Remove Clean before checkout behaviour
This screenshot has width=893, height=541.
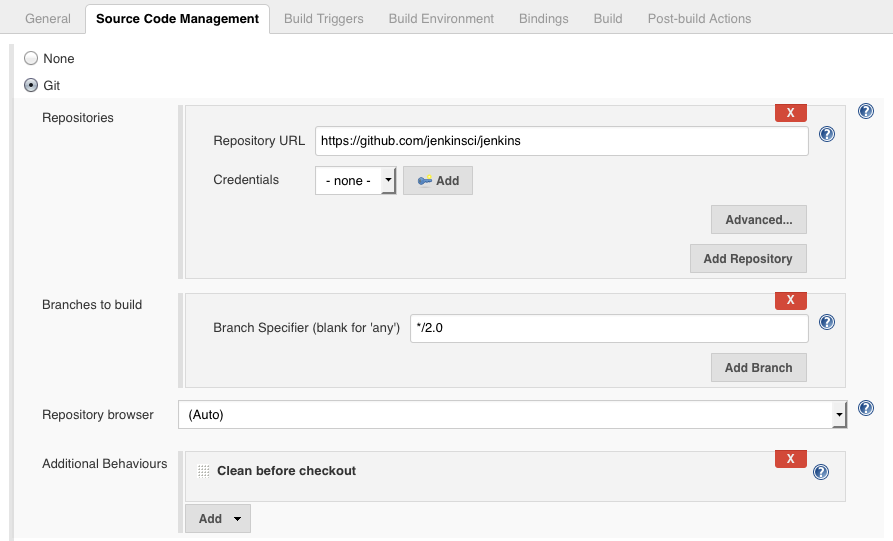tap(790, 459)
